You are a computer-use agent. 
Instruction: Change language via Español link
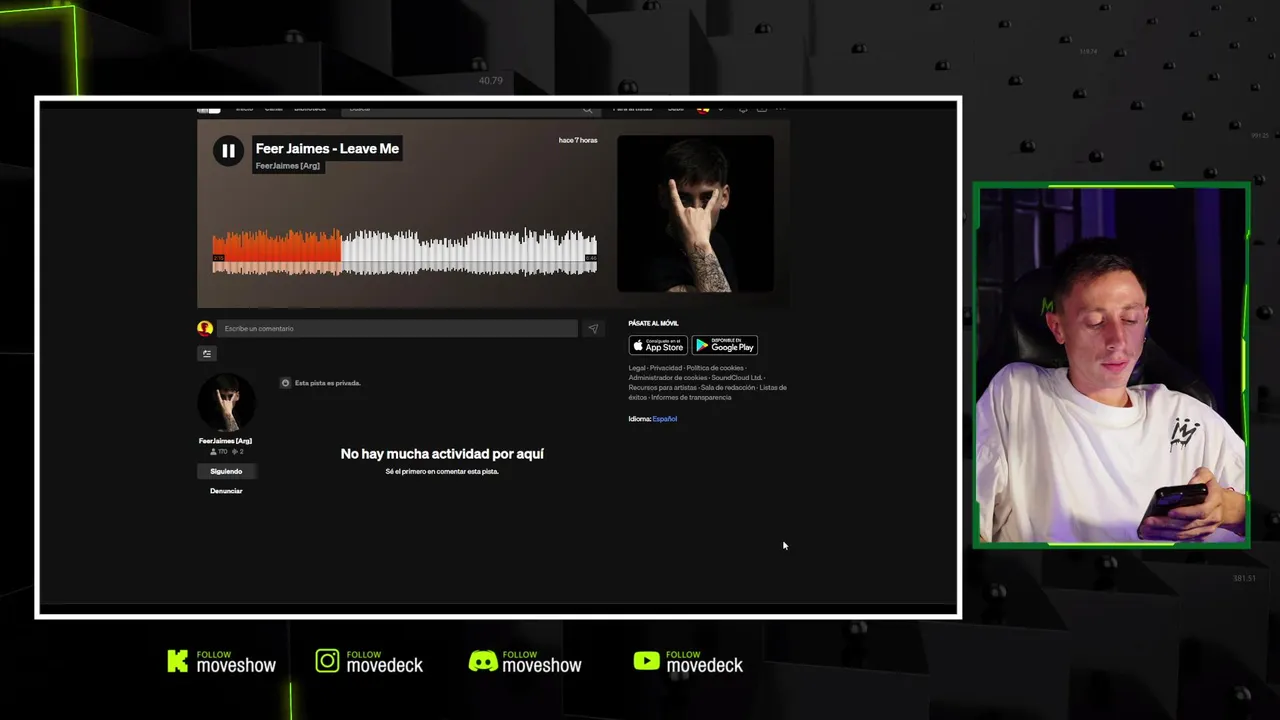665,419
